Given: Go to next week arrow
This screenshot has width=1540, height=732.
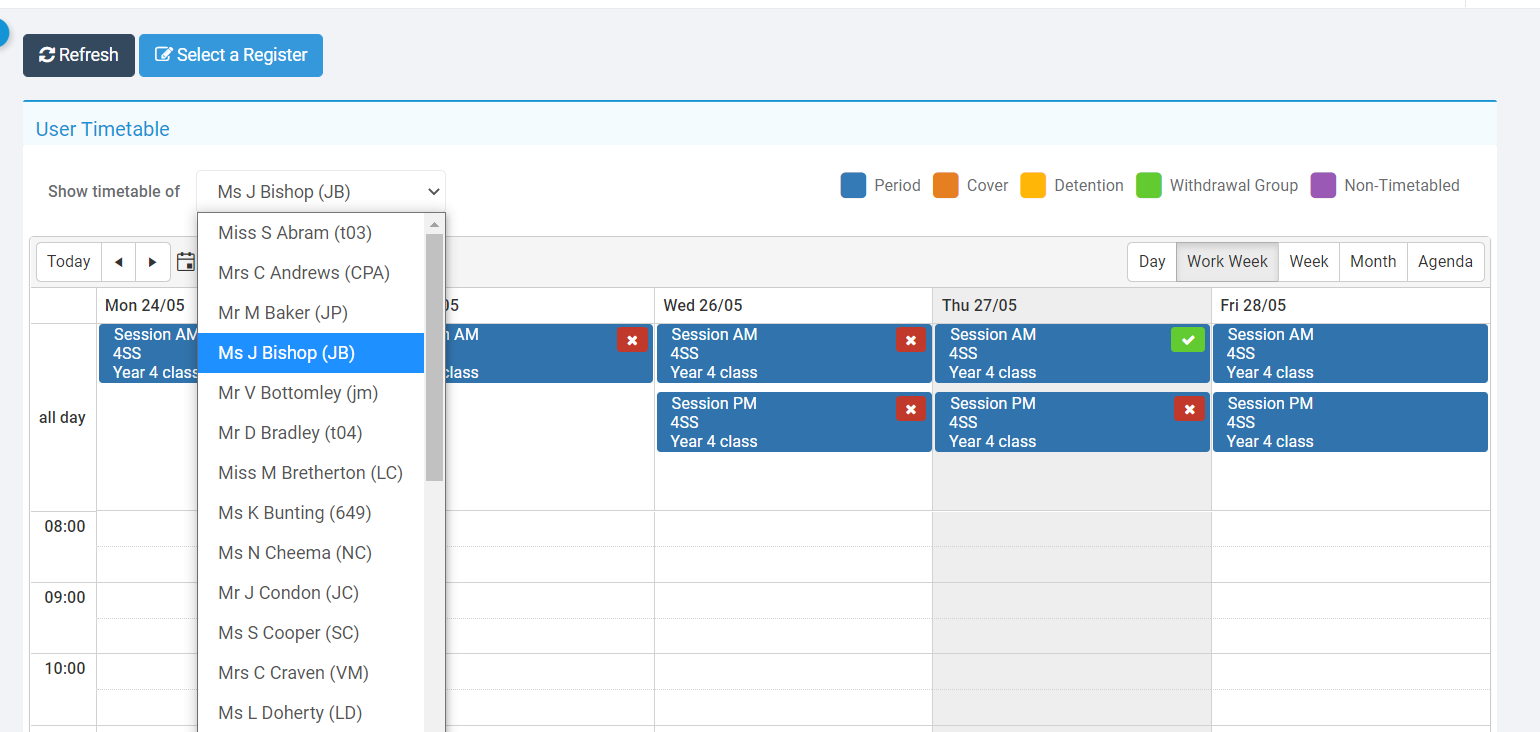Looking at the screenshot, I should [152, 262].
